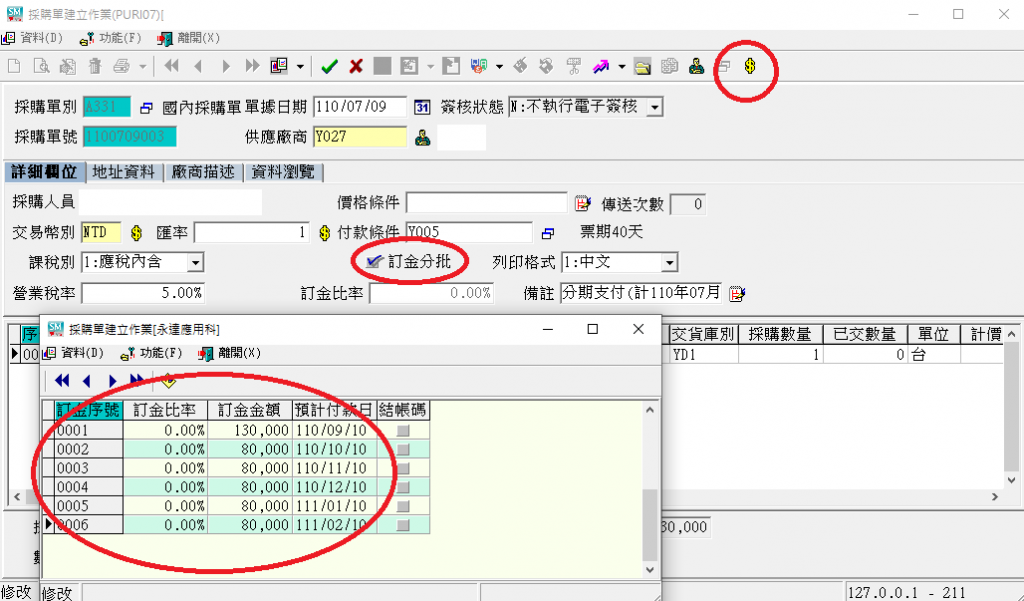The width and height of the screenshot is (1024, 601).
Task: Open dropdown arrow beside the pink arrow icon
Action: pos(622,66)
